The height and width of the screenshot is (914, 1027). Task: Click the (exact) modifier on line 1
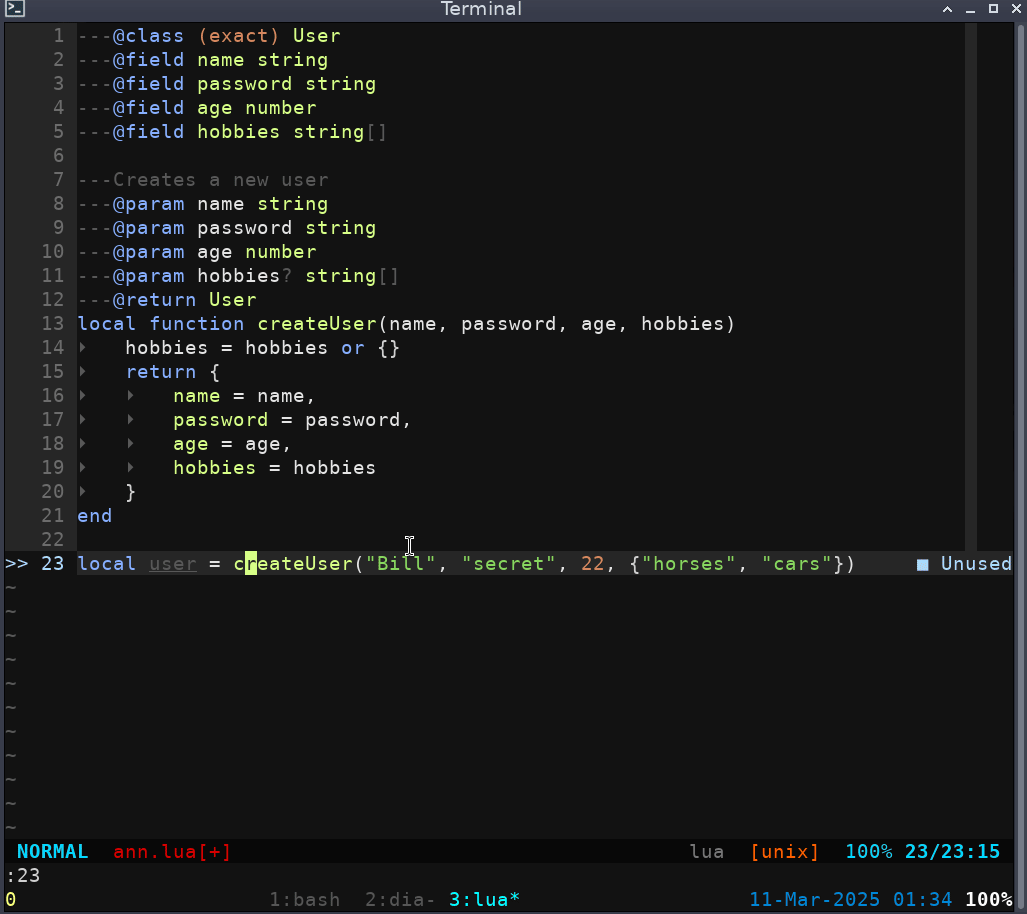(238, 35)
